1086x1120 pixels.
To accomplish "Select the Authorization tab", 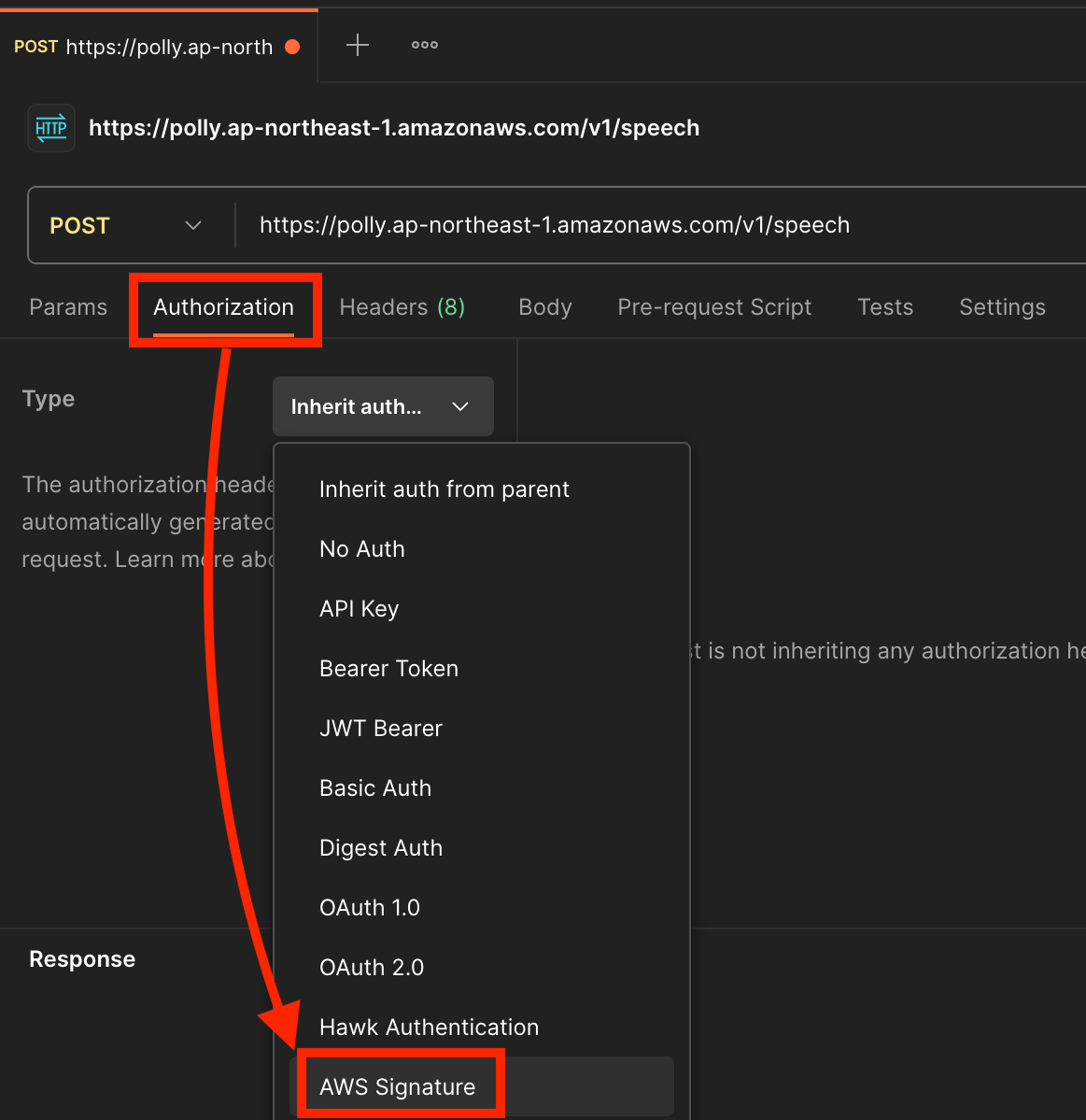I will point(223,308).
